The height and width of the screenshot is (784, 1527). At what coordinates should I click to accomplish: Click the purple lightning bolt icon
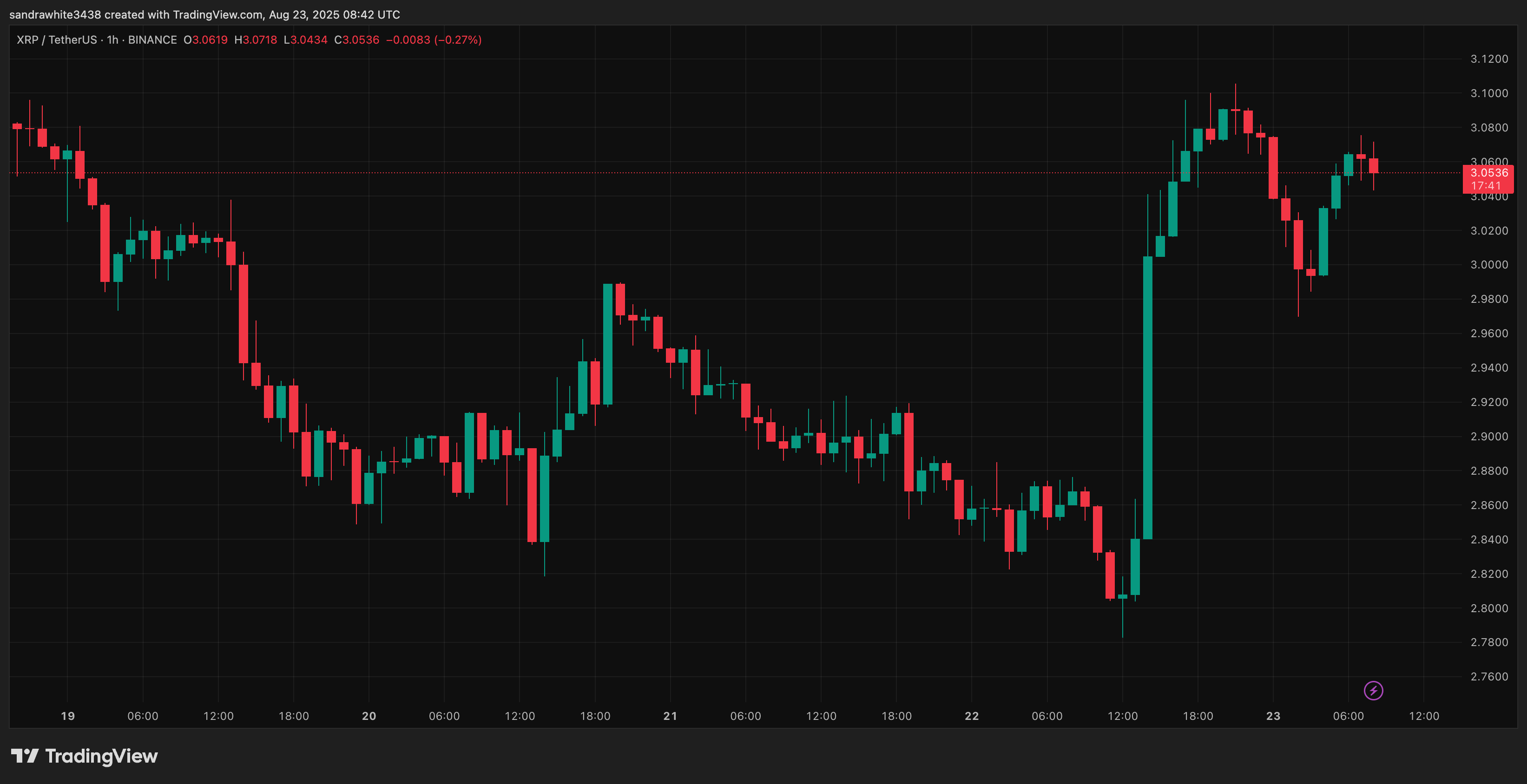click(x=1373, y=690)
